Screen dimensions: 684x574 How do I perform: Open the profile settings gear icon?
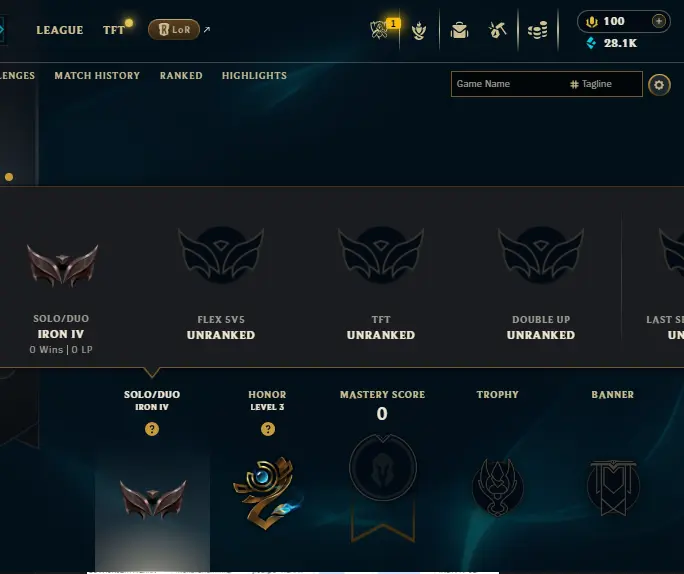659,85
